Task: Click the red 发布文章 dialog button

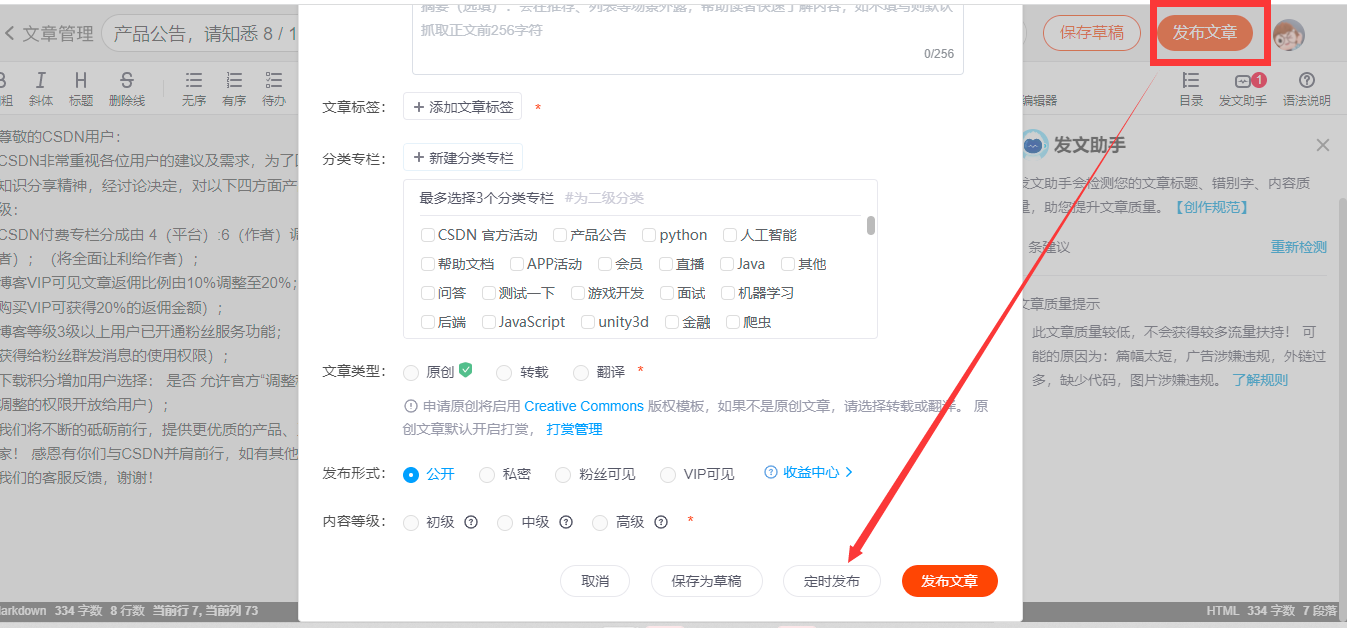Action: pyautogui.click(x=950, y=581)
